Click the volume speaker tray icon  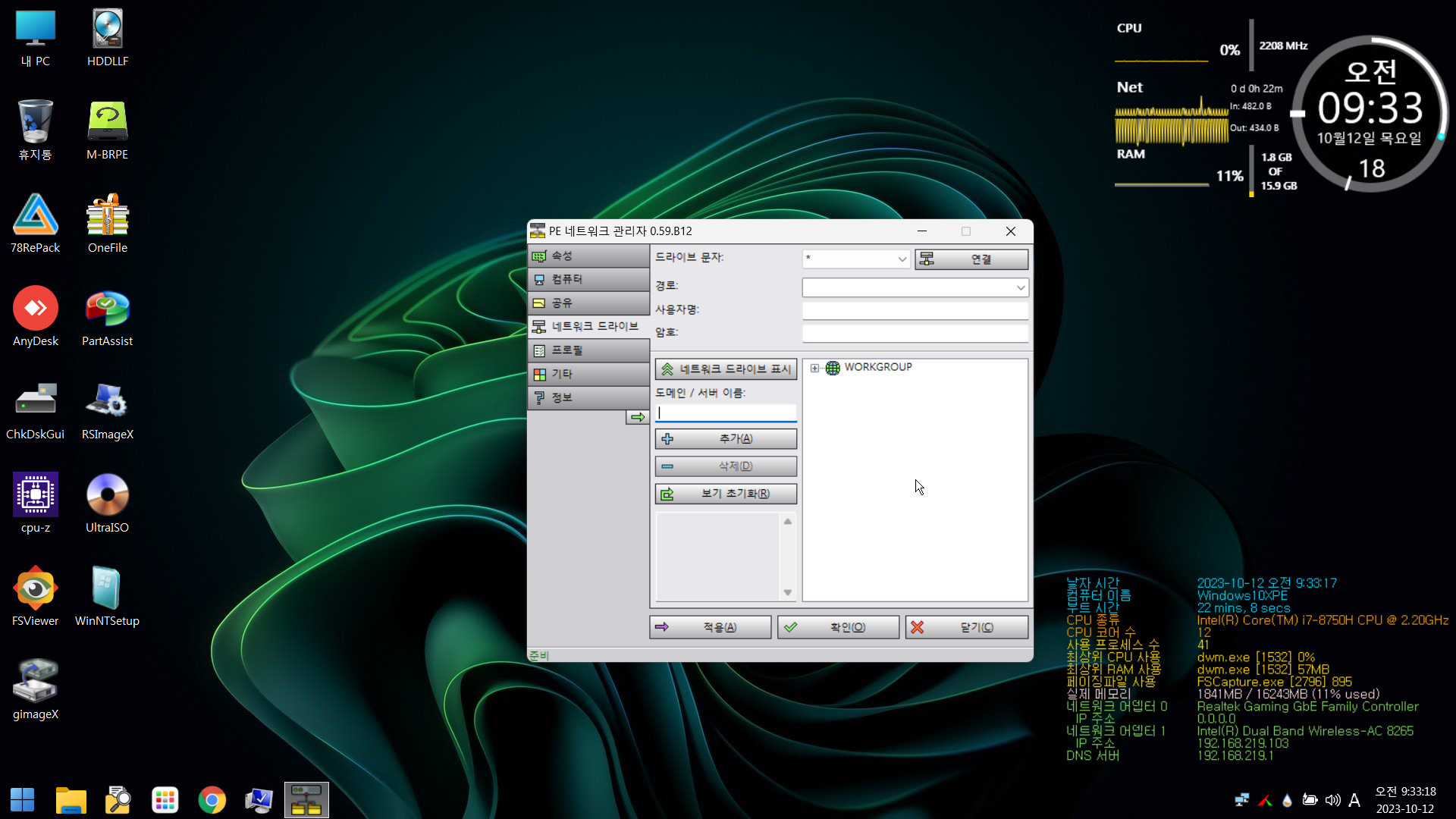click(x=1332, y=800)
